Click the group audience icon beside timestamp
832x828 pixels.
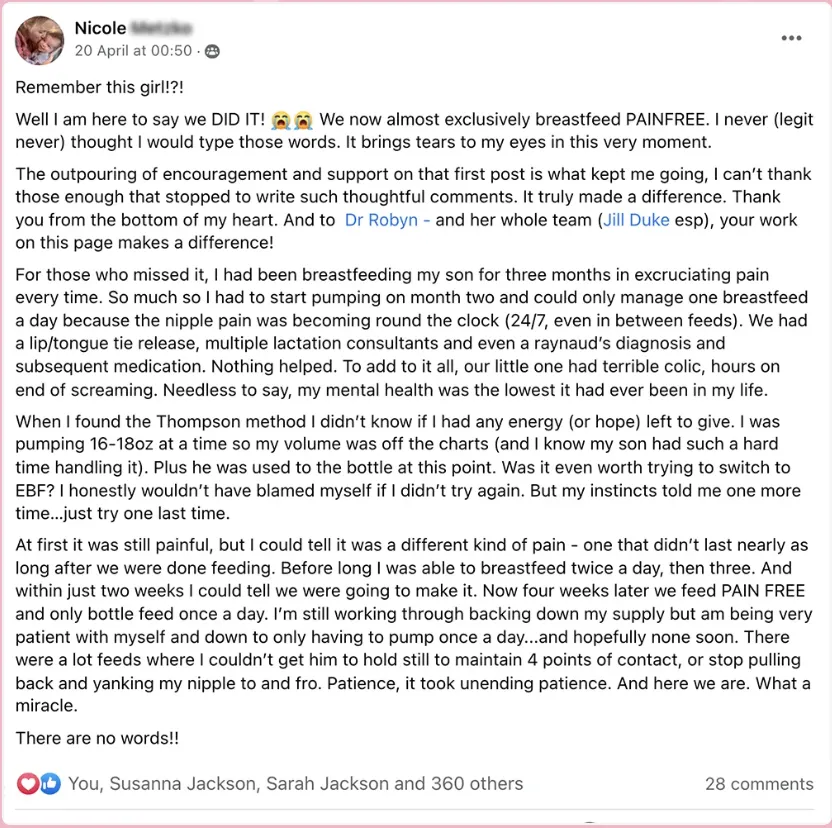pos(212,51)
